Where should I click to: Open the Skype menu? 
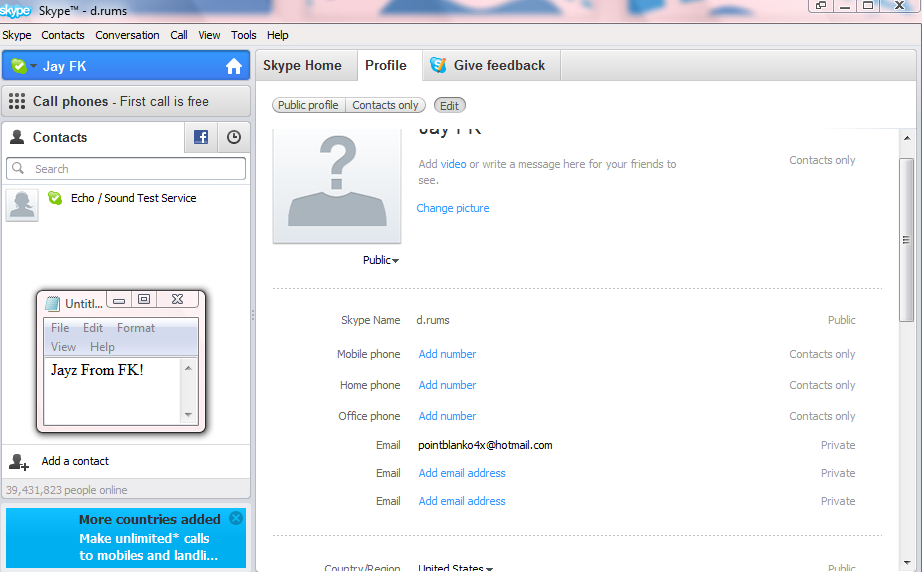pos(16,35)
